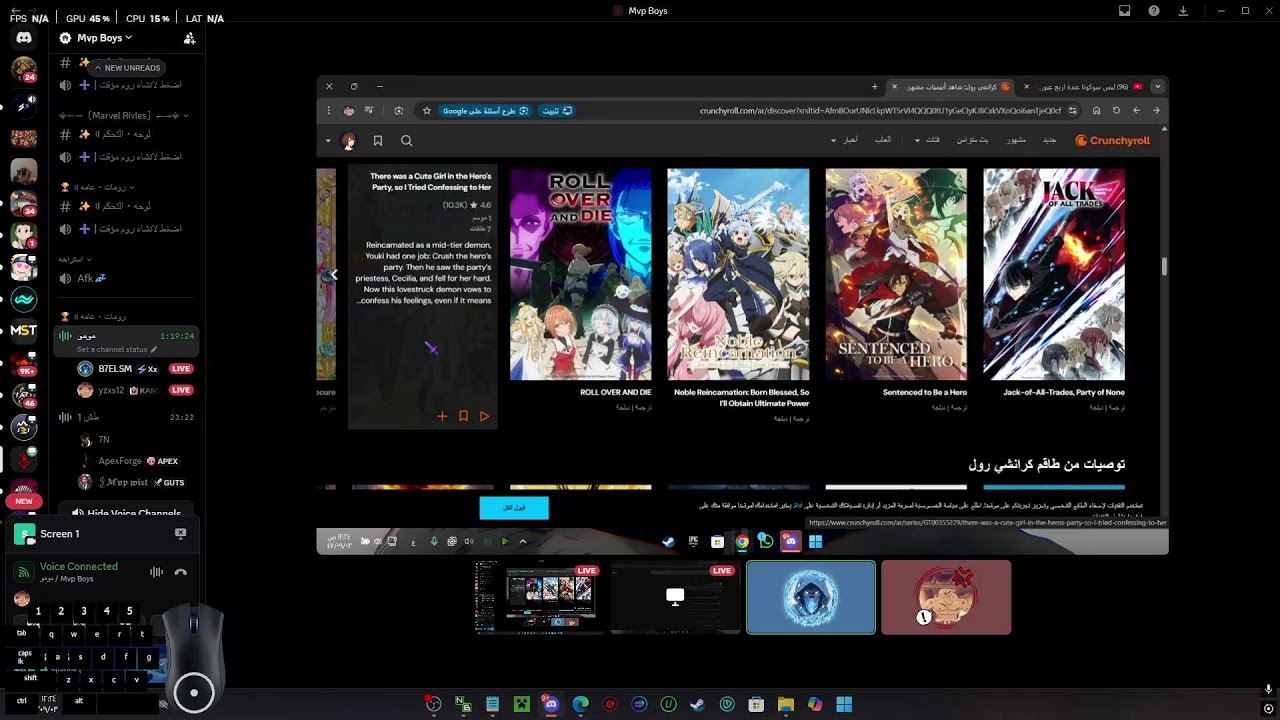The height and width of the screenshot is (720, 1280).
Task: Open the teal wave server icon
Action: click(x=24, y=298)
